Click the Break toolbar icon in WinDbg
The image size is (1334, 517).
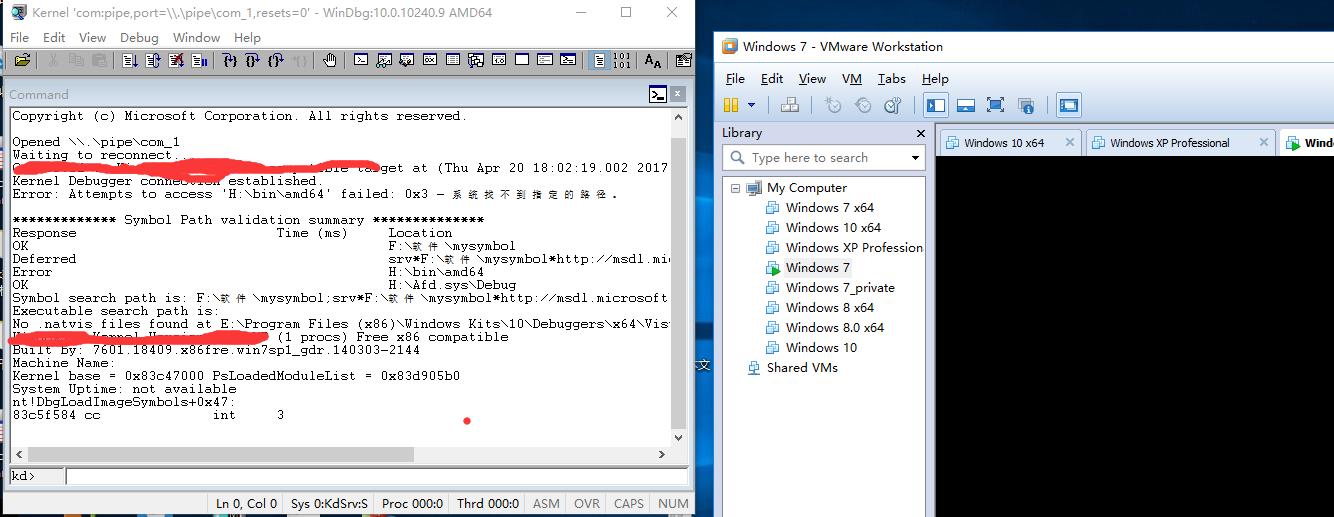[200, 60]
